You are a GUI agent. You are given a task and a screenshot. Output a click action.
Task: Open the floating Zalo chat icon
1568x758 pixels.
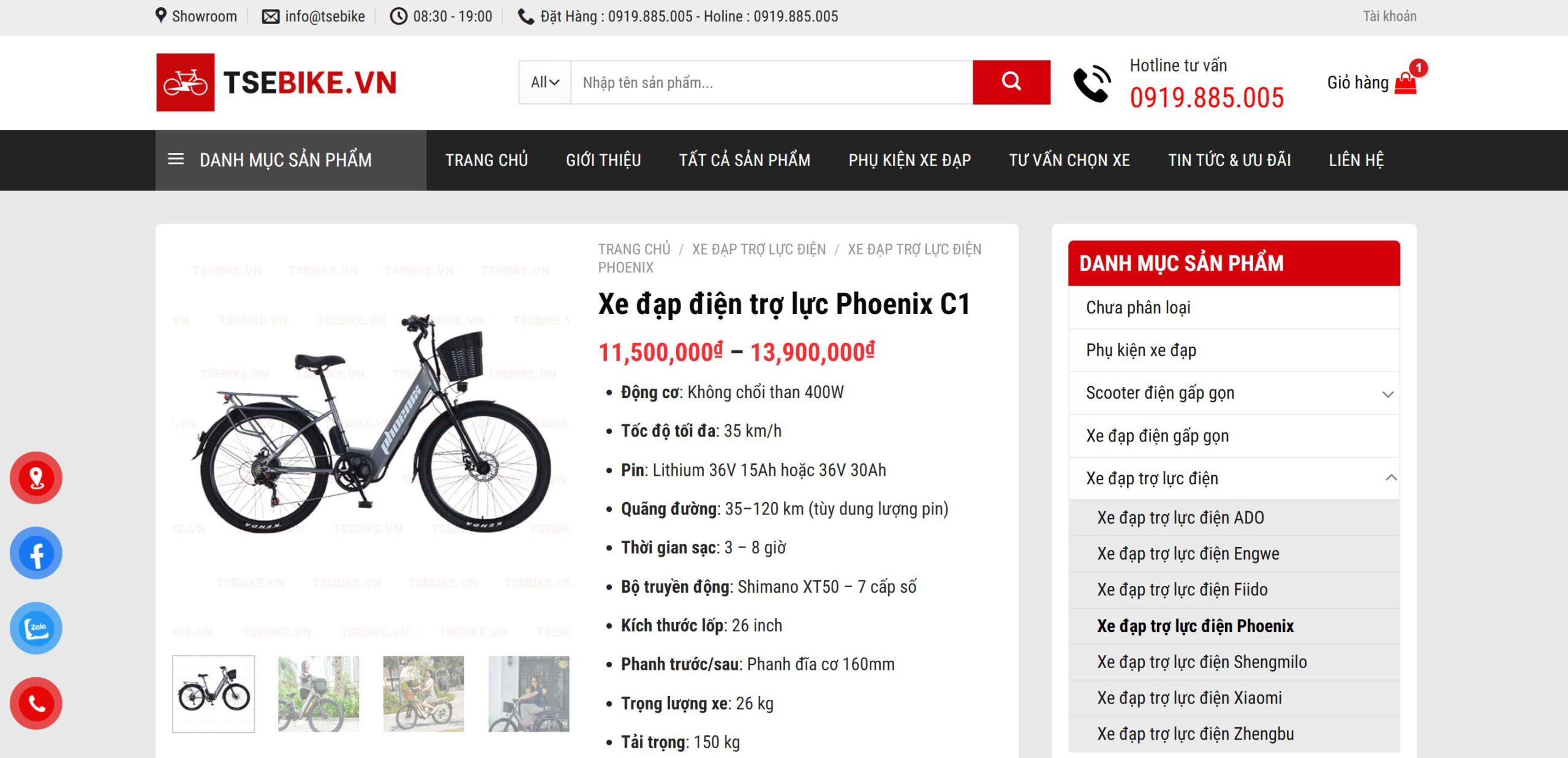[36, 628]
